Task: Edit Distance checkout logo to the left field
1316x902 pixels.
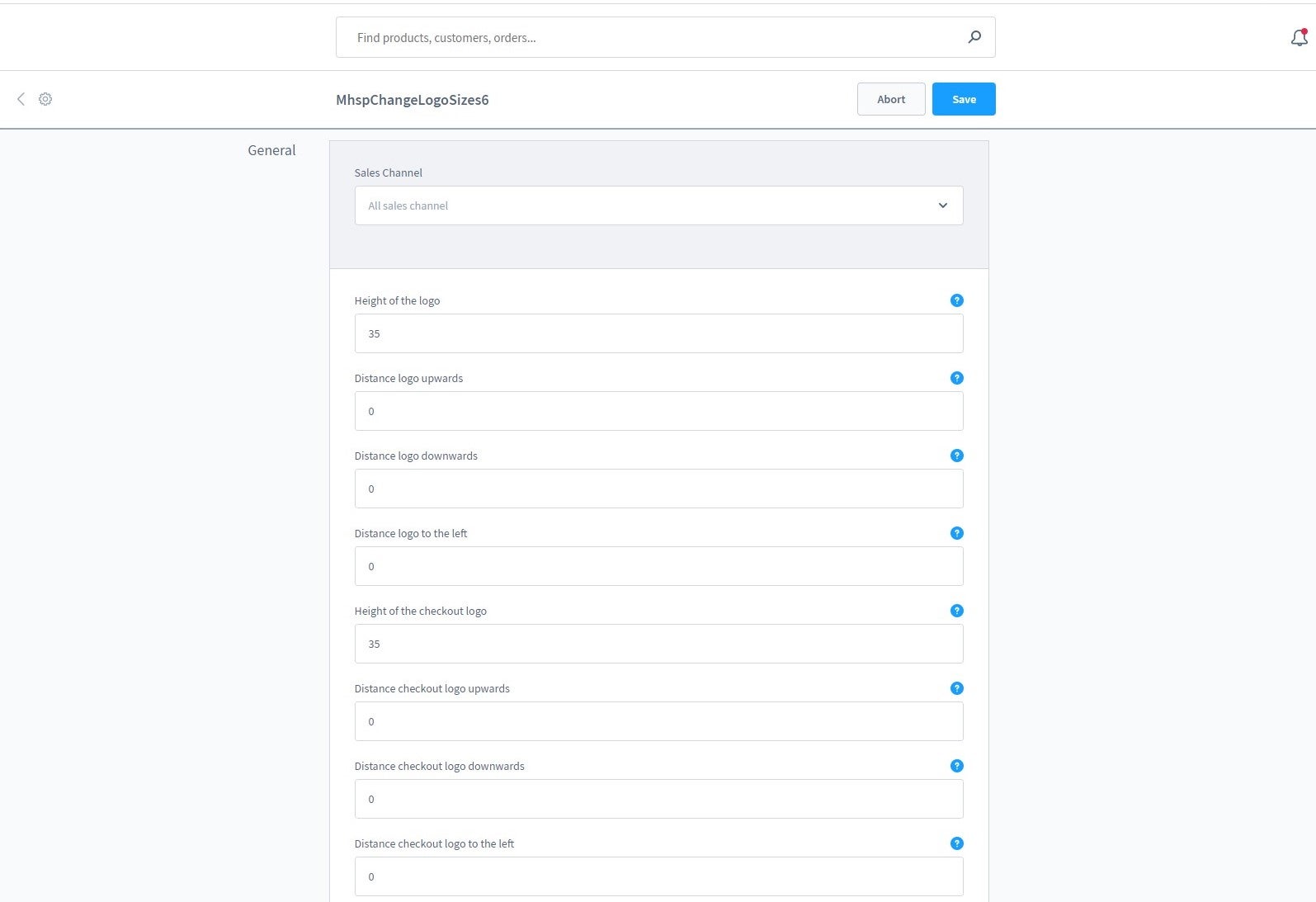Action: click(658, 876)
